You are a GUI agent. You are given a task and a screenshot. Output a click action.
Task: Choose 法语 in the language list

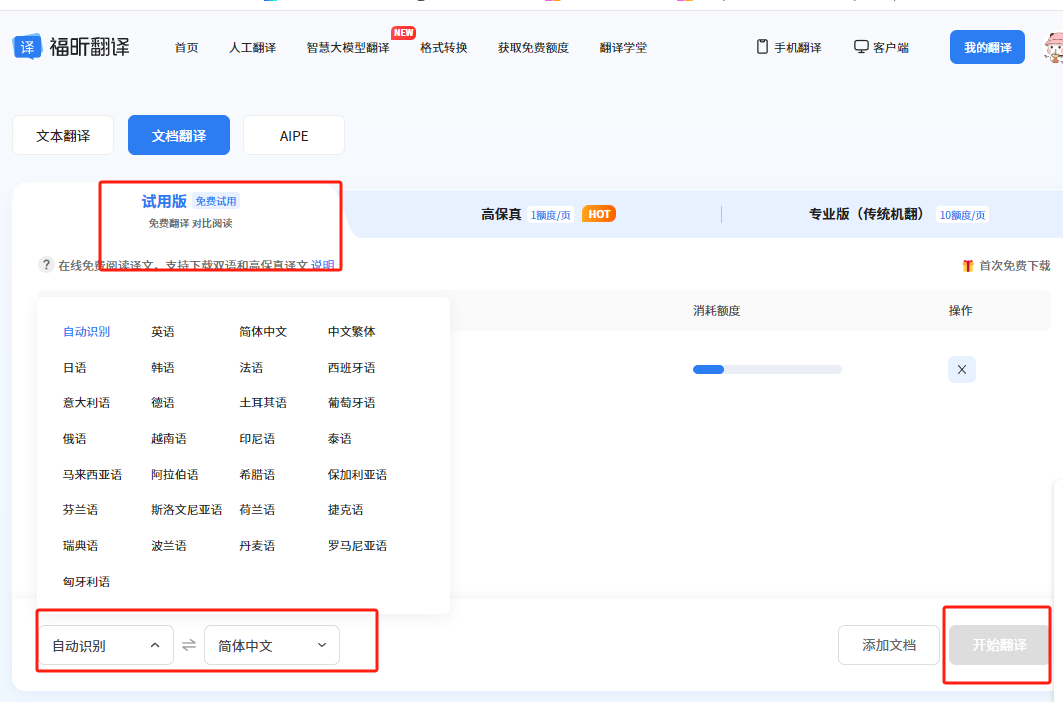(251, 368)
